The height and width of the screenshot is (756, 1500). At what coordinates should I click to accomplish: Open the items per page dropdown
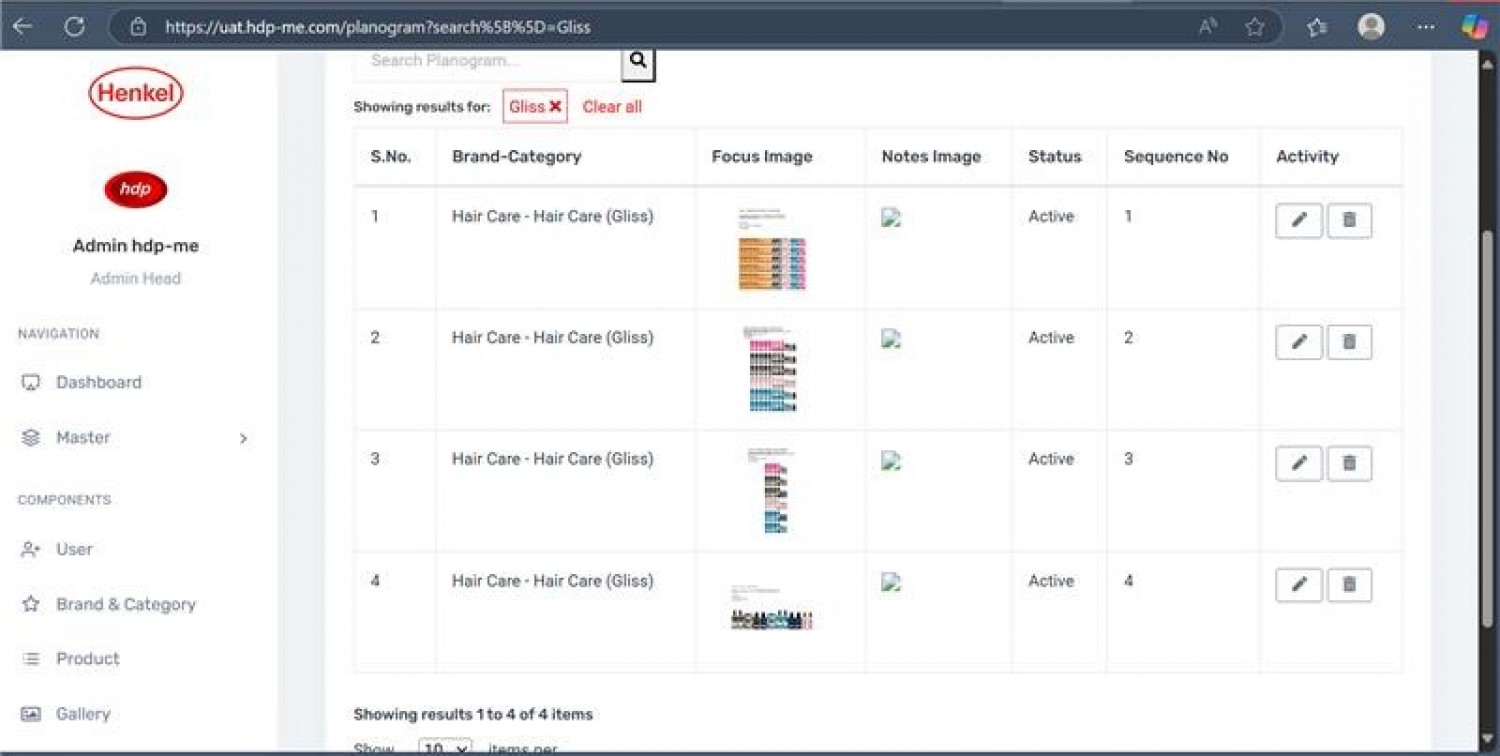pyautogui.click(x=445, y=748)
